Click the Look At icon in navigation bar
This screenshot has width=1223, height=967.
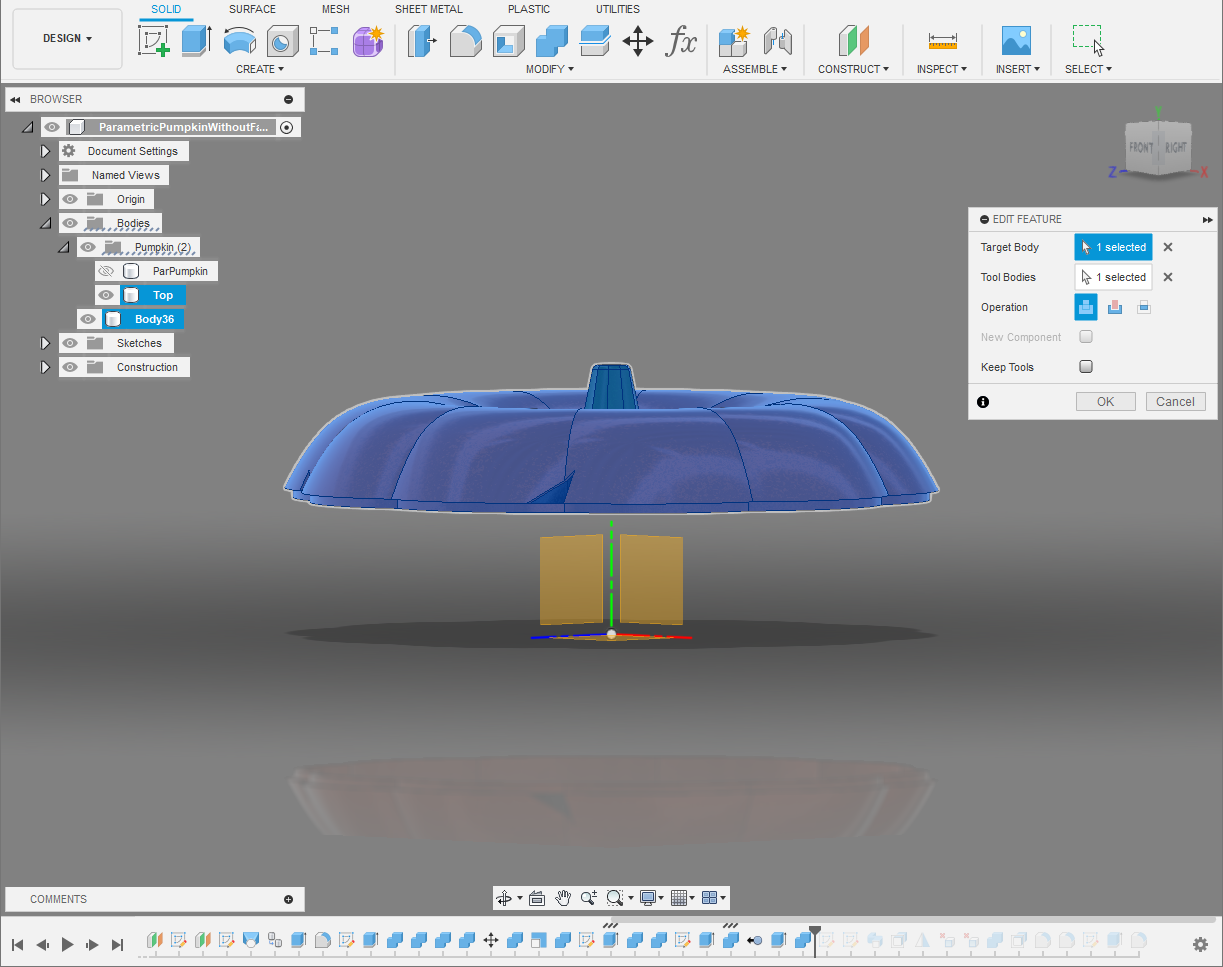pyautogui.click(x=536, y=898)
